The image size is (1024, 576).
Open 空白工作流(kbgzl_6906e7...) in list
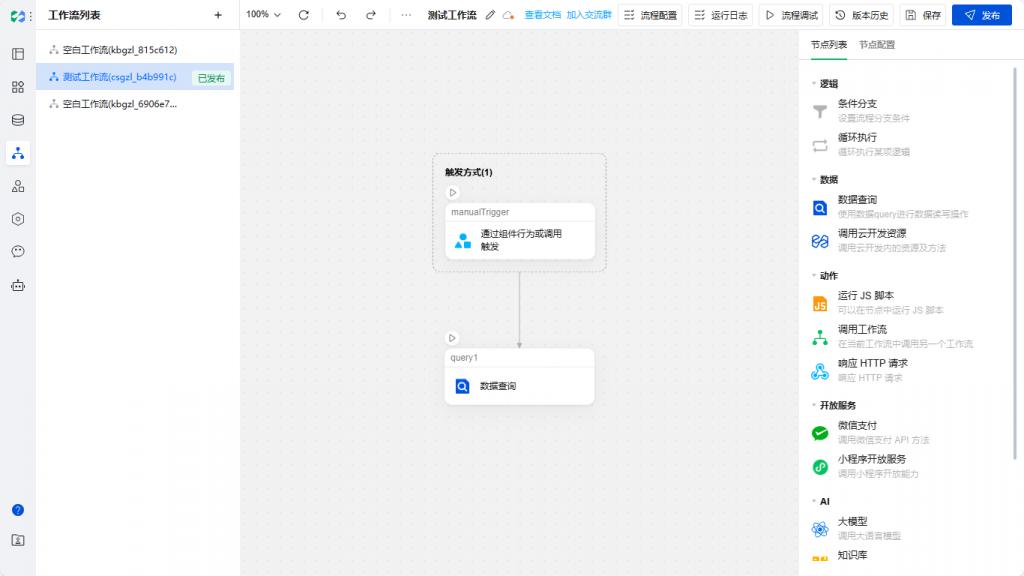pyautogui.click(x=135, y=104)
